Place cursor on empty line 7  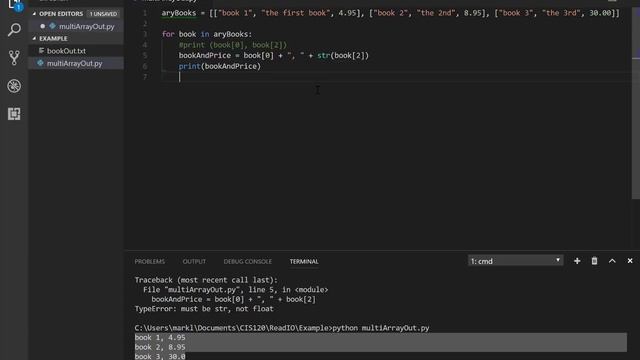click(396, 77)
